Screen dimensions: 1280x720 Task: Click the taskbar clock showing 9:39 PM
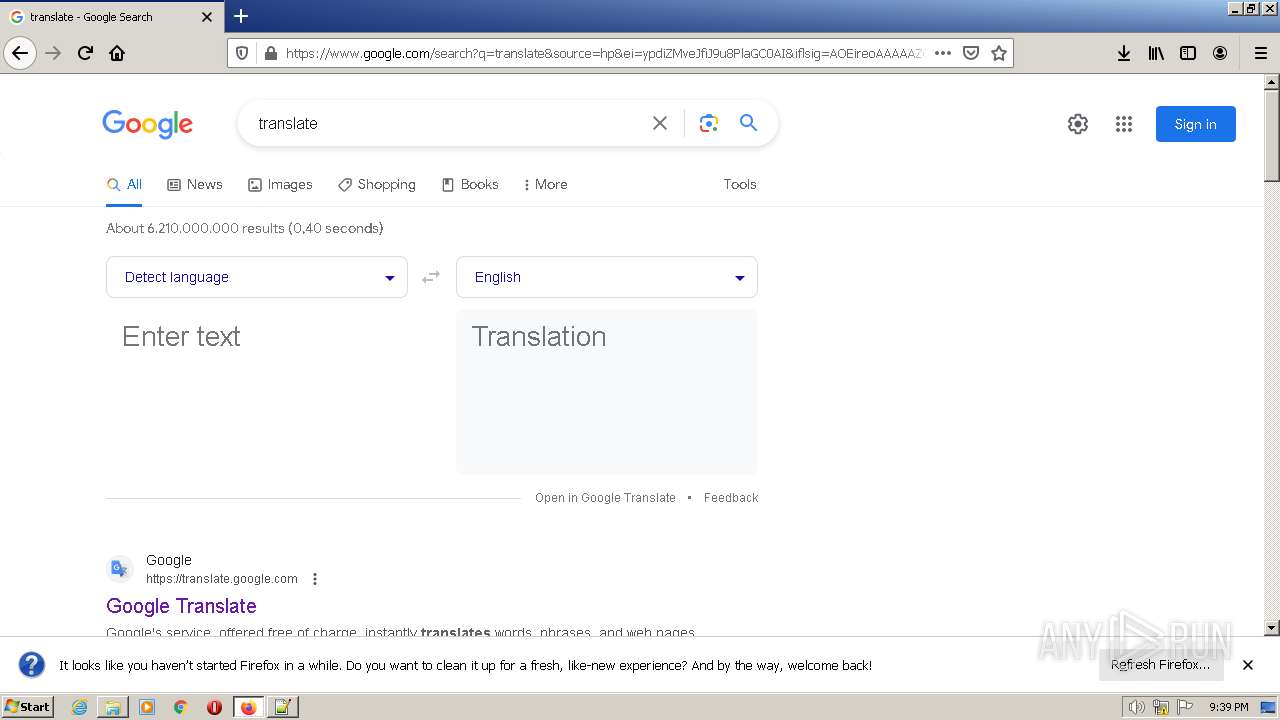1228,707
